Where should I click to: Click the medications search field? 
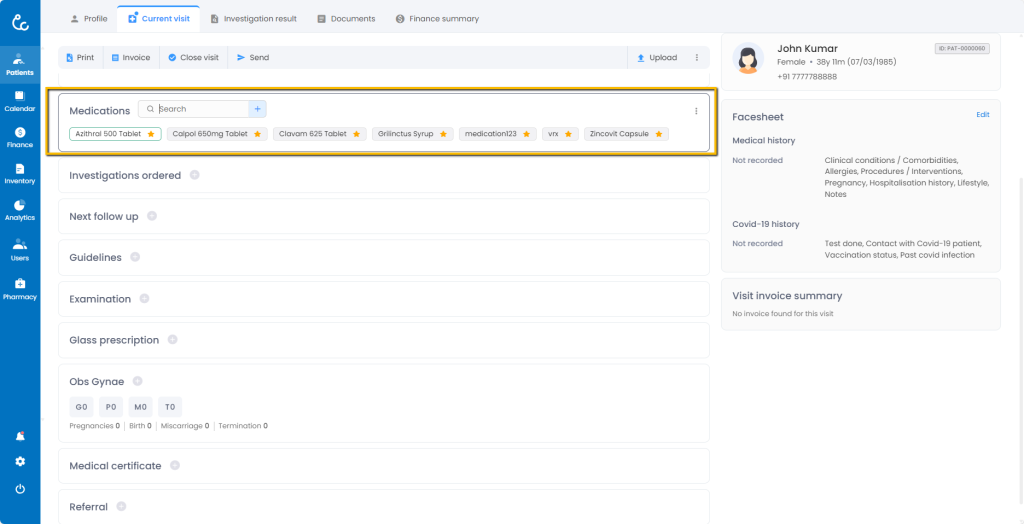tap(201, 109)
